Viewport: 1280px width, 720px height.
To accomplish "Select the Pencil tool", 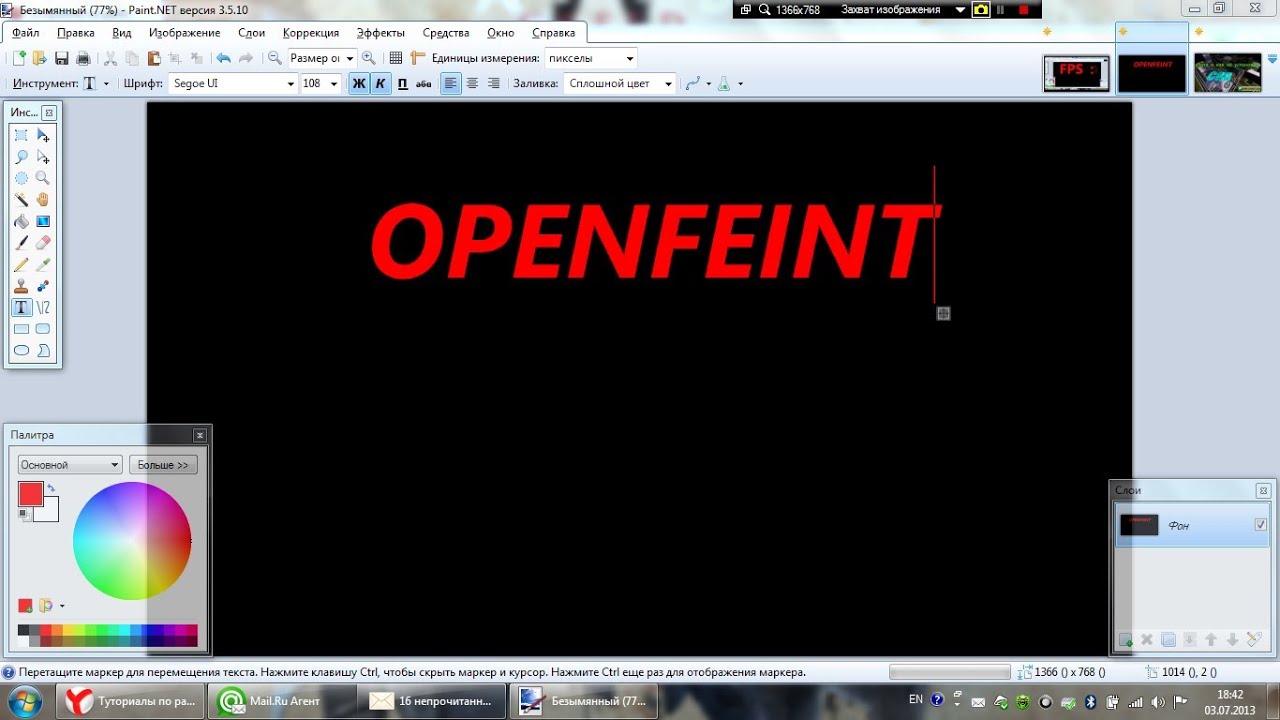I will click(x=21, y=265).
